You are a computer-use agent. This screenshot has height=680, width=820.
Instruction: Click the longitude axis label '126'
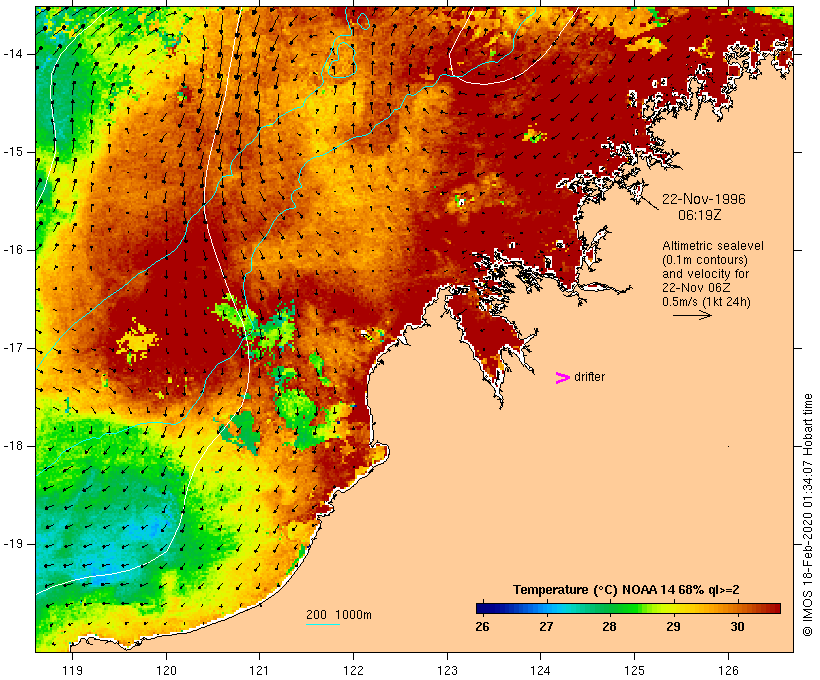click(728, 670)
